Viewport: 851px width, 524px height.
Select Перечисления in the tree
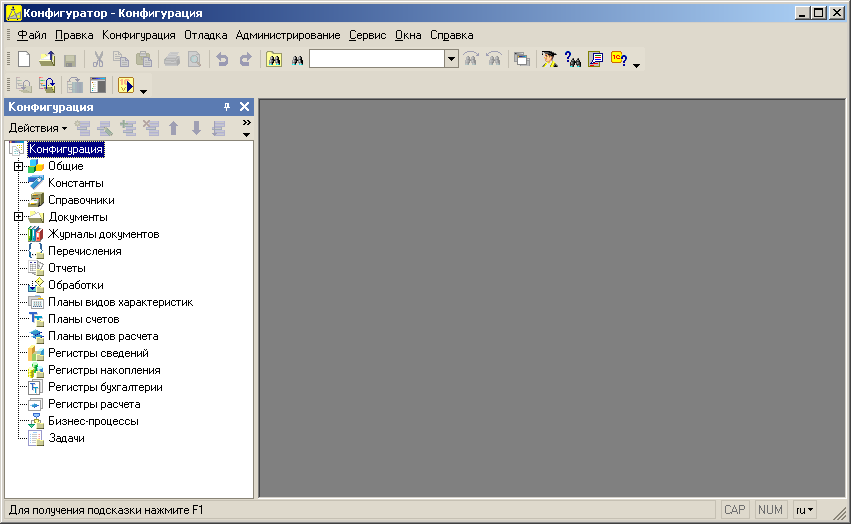pos(85,251)
